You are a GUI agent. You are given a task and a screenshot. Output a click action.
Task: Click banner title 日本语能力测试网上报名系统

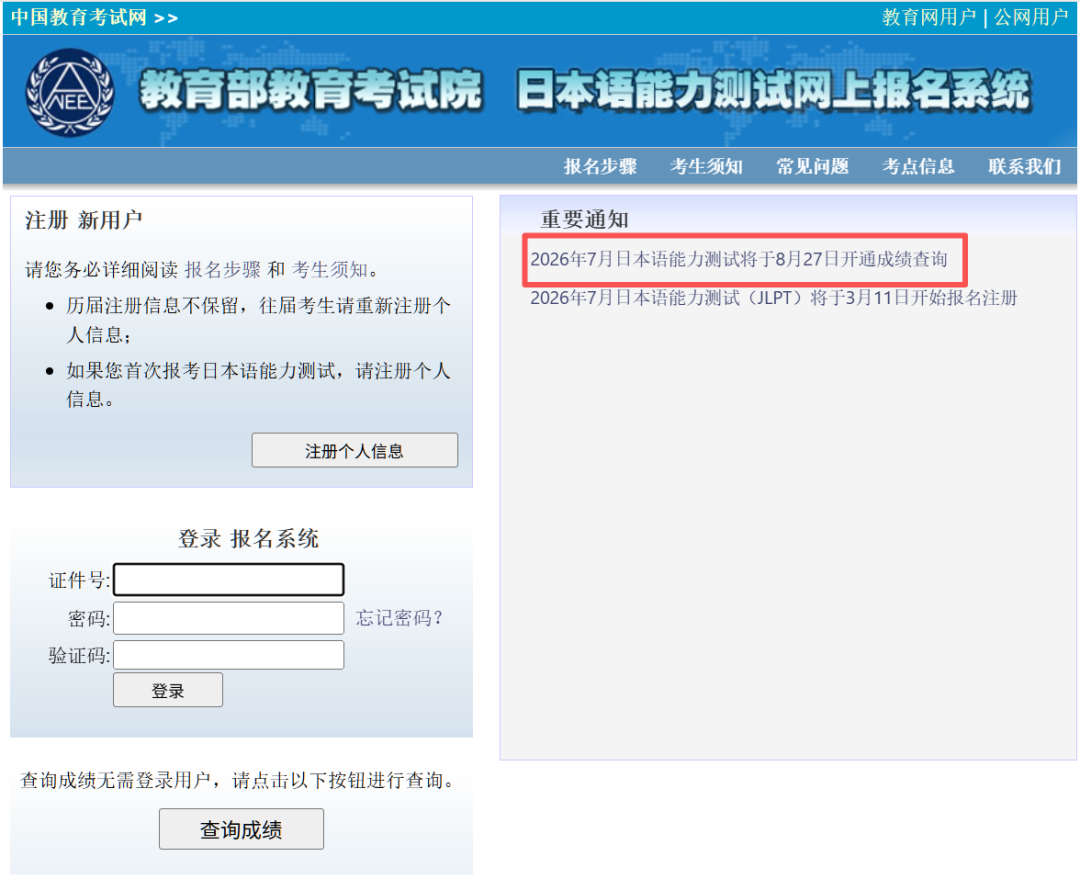[x=773, y=90]
